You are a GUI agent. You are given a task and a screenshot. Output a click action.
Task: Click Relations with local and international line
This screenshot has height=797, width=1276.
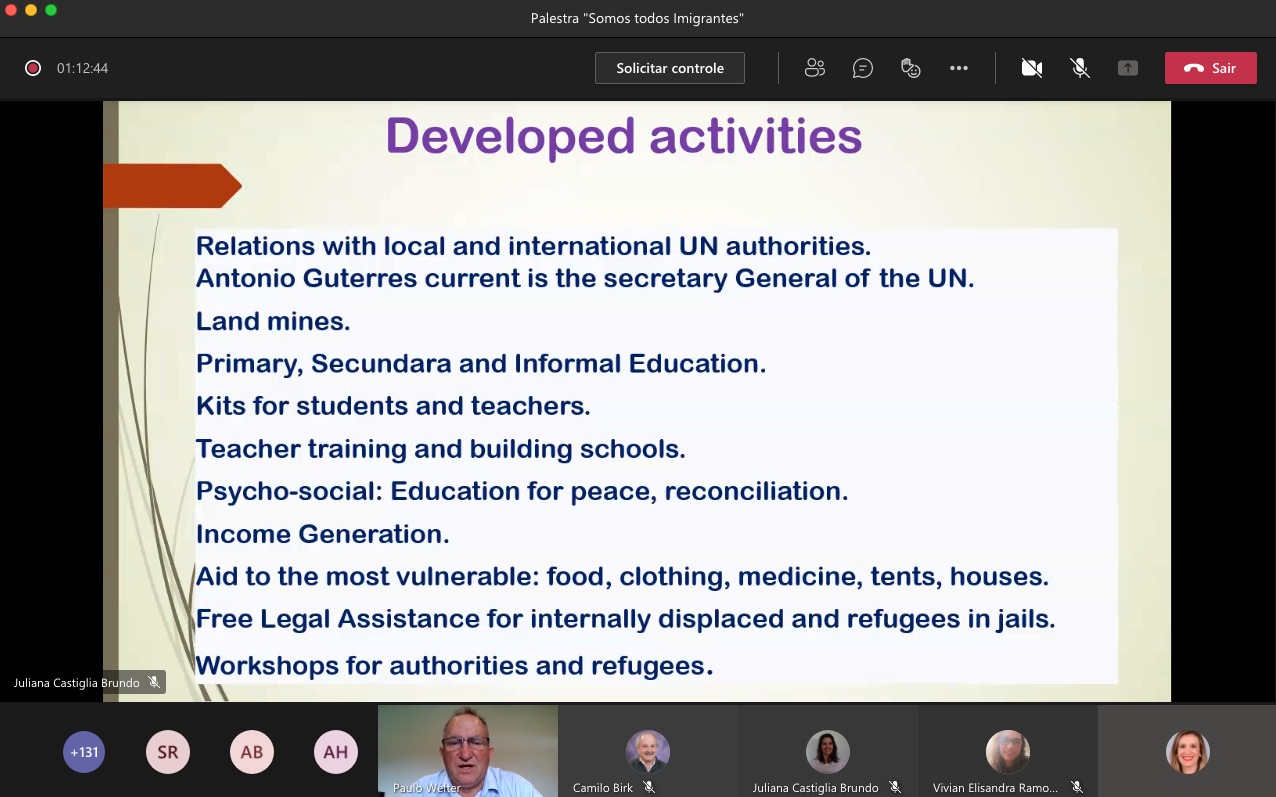point(533,246)
